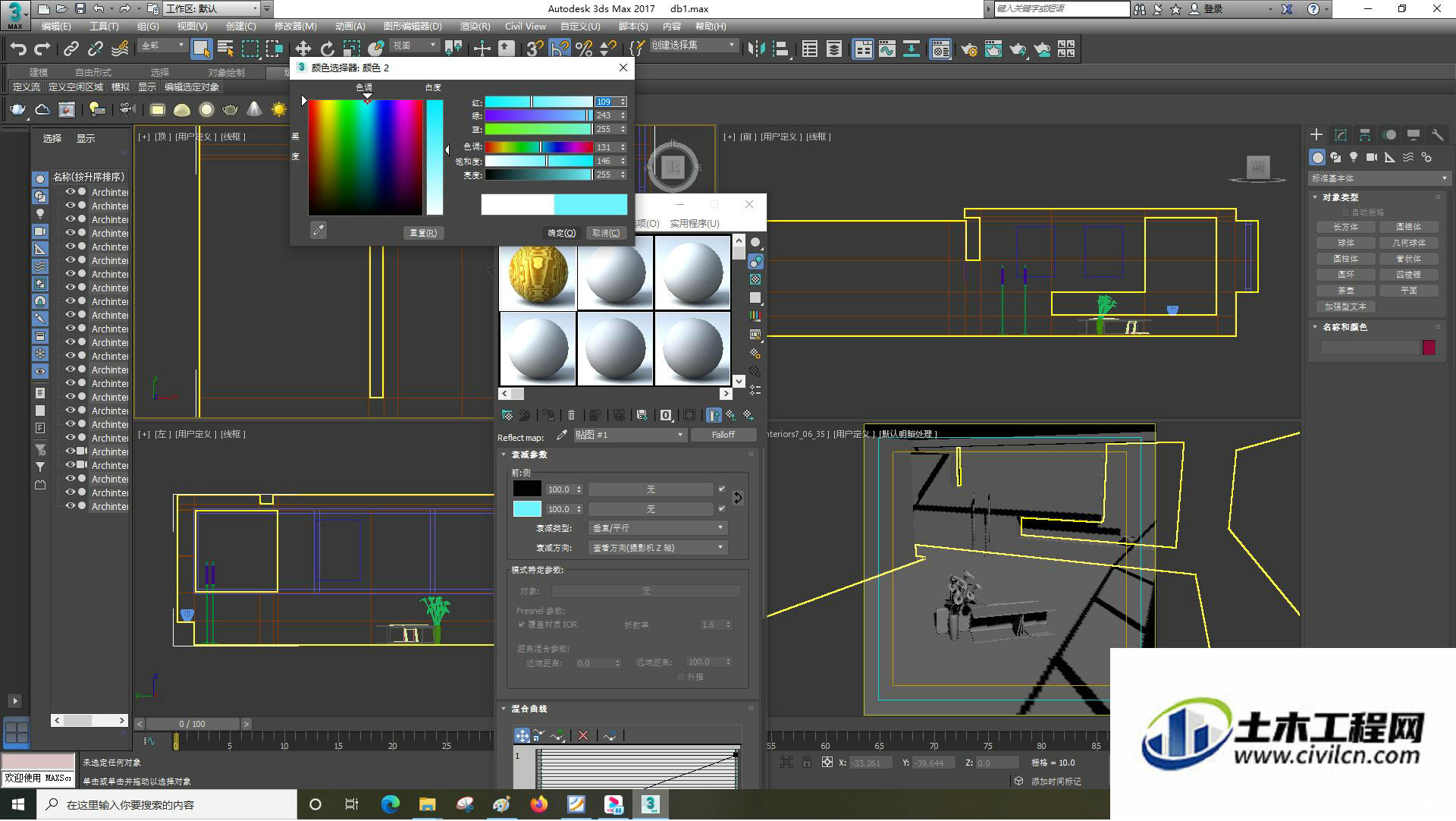
Task: Switch to the 自由形式 ribbon tab
Action: coord(93,73)
